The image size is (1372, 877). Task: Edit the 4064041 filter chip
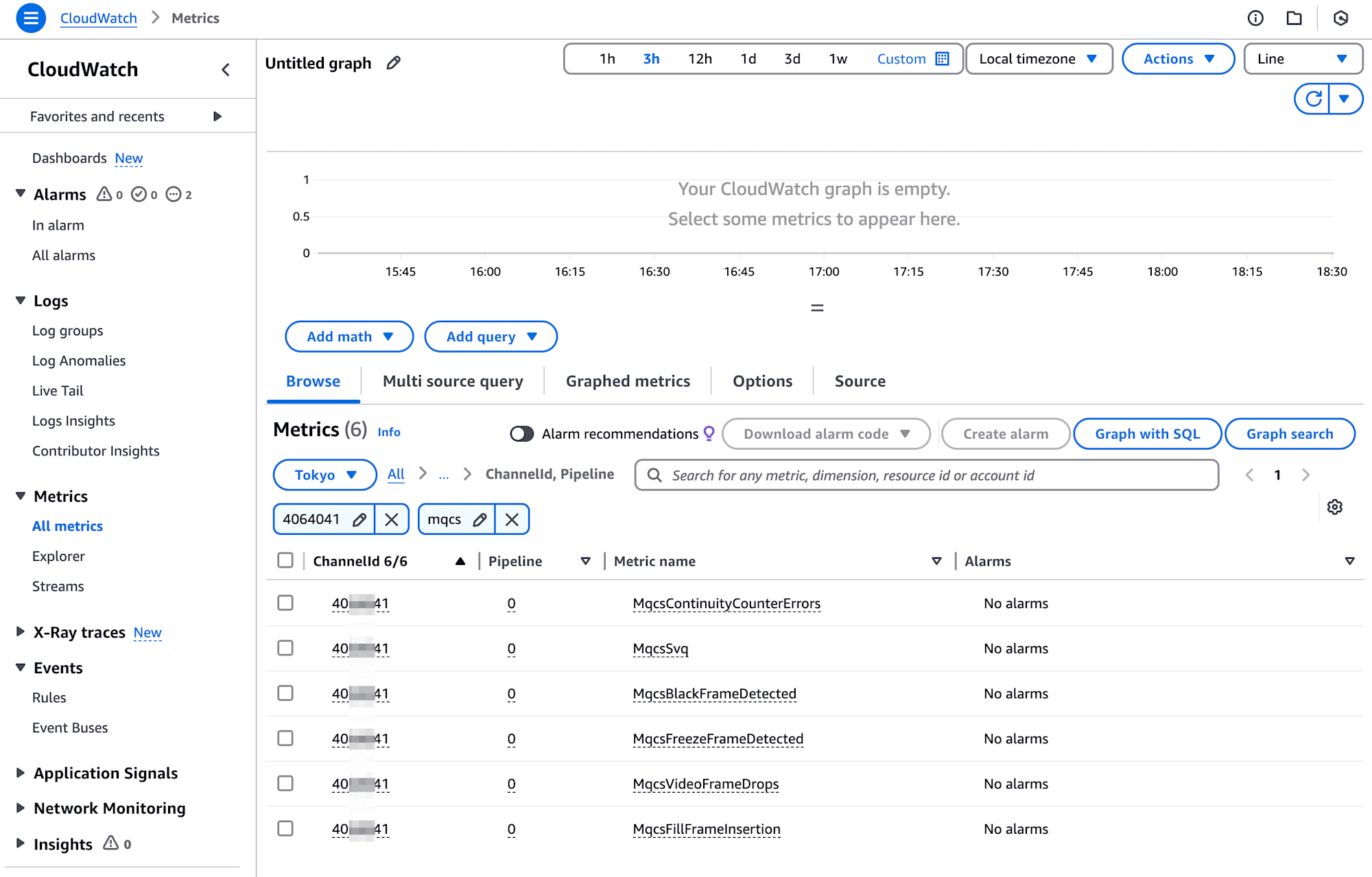click(359, 519)
